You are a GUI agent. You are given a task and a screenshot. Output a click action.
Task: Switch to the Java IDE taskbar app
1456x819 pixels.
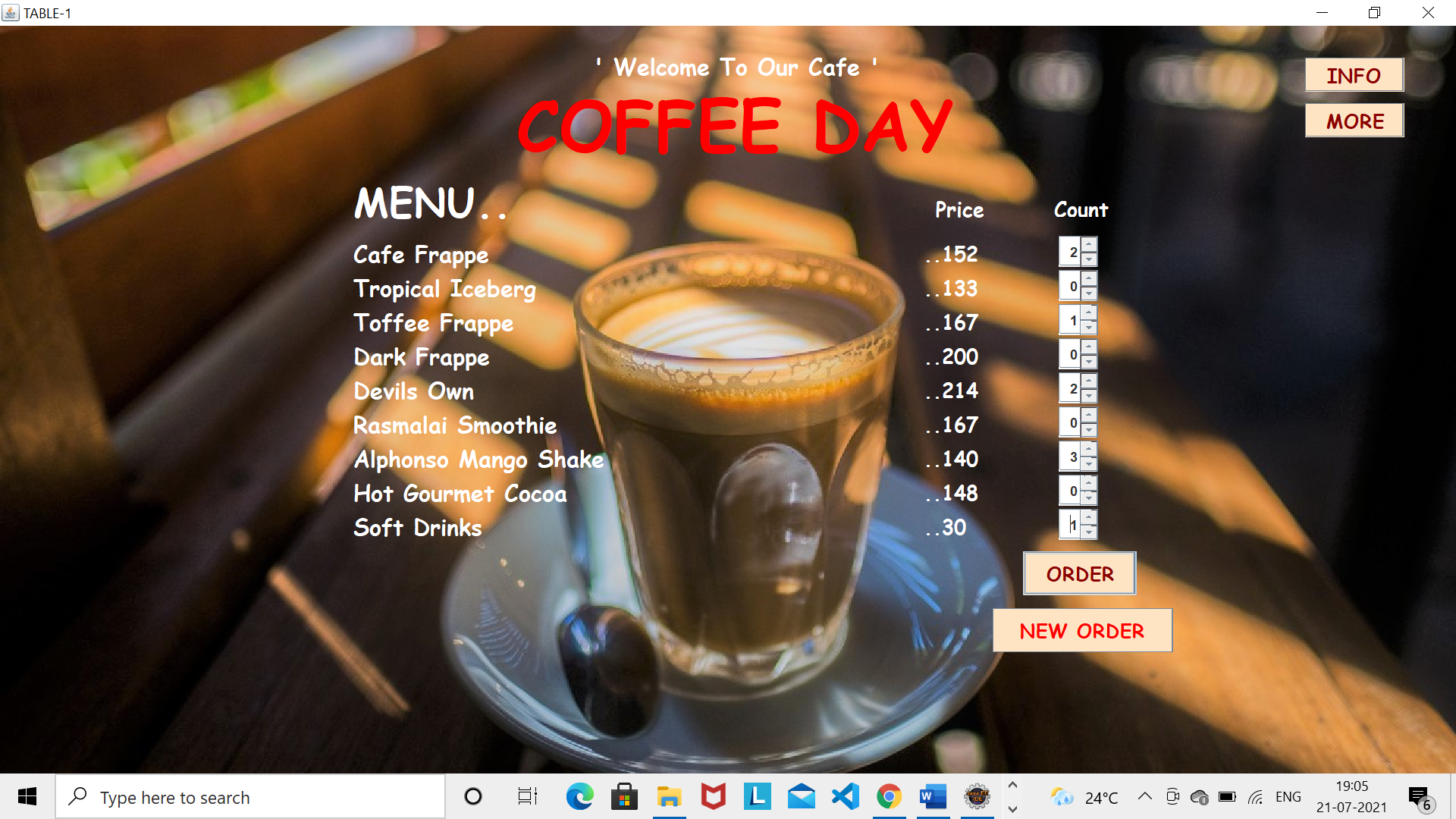point(977,796)
